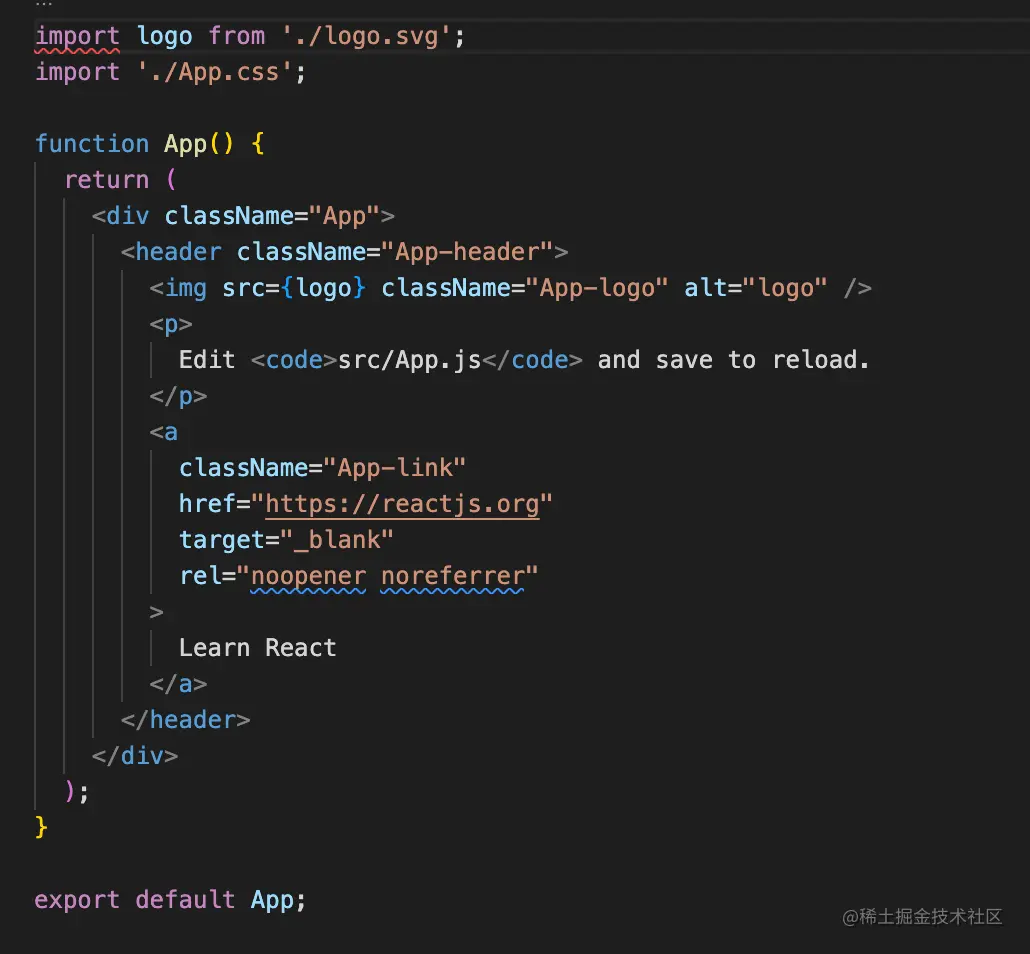Click the "App-link" className value
The width and height of the screenshot is (1030, 954).
pyautogui.click(x=395, y=468)
